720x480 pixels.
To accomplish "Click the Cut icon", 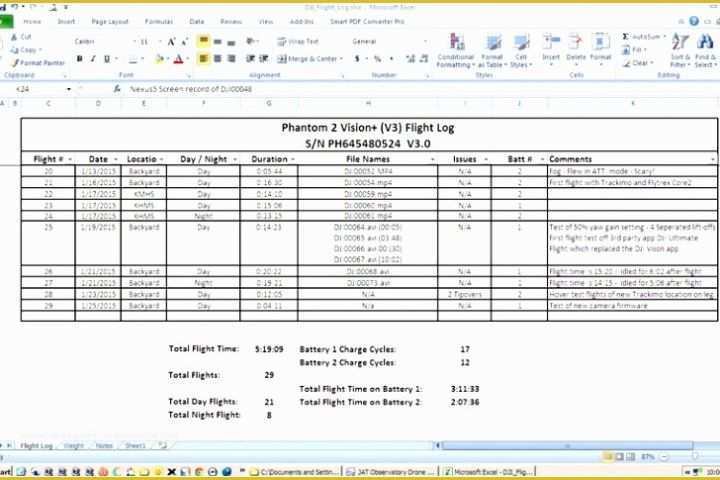I will [15, 37].
